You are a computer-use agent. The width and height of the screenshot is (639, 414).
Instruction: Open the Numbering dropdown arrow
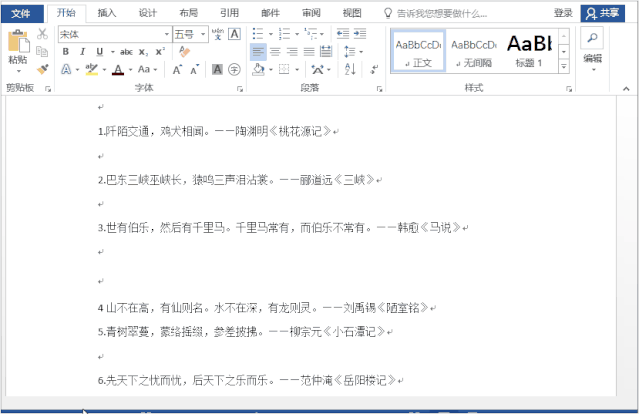tap(297, 34)
